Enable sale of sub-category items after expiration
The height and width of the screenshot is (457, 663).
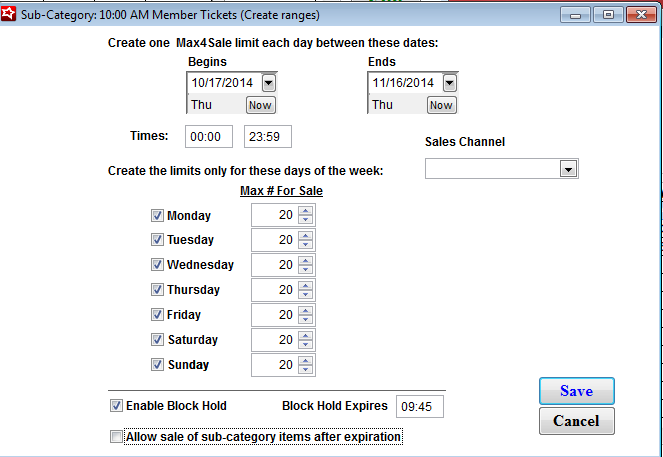click(x=116, y=437)
